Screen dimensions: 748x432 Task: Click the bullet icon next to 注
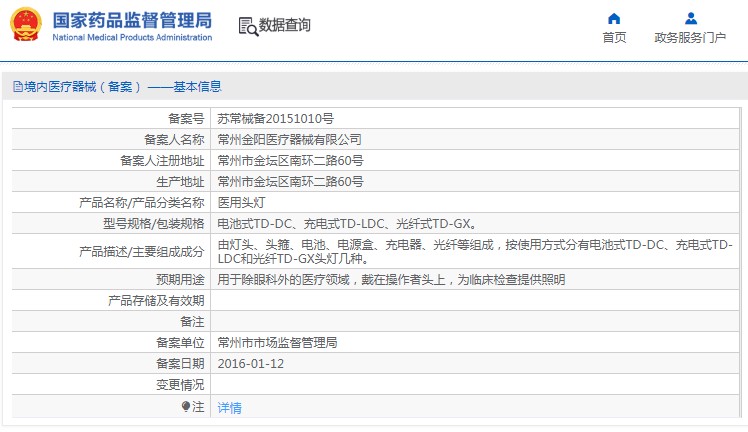point(186,407)
